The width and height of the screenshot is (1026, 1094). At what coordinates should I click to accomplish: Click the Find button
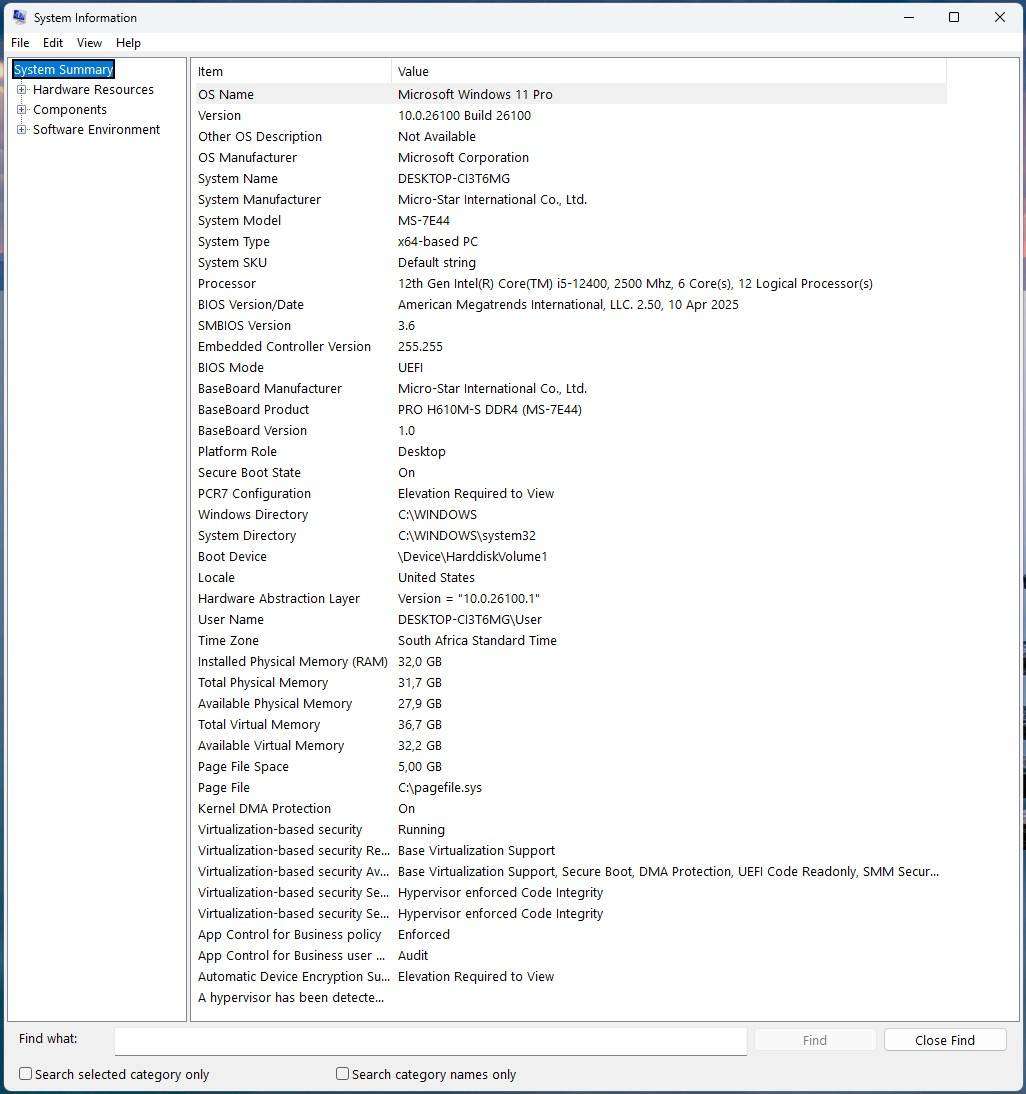click(814, 1040)
